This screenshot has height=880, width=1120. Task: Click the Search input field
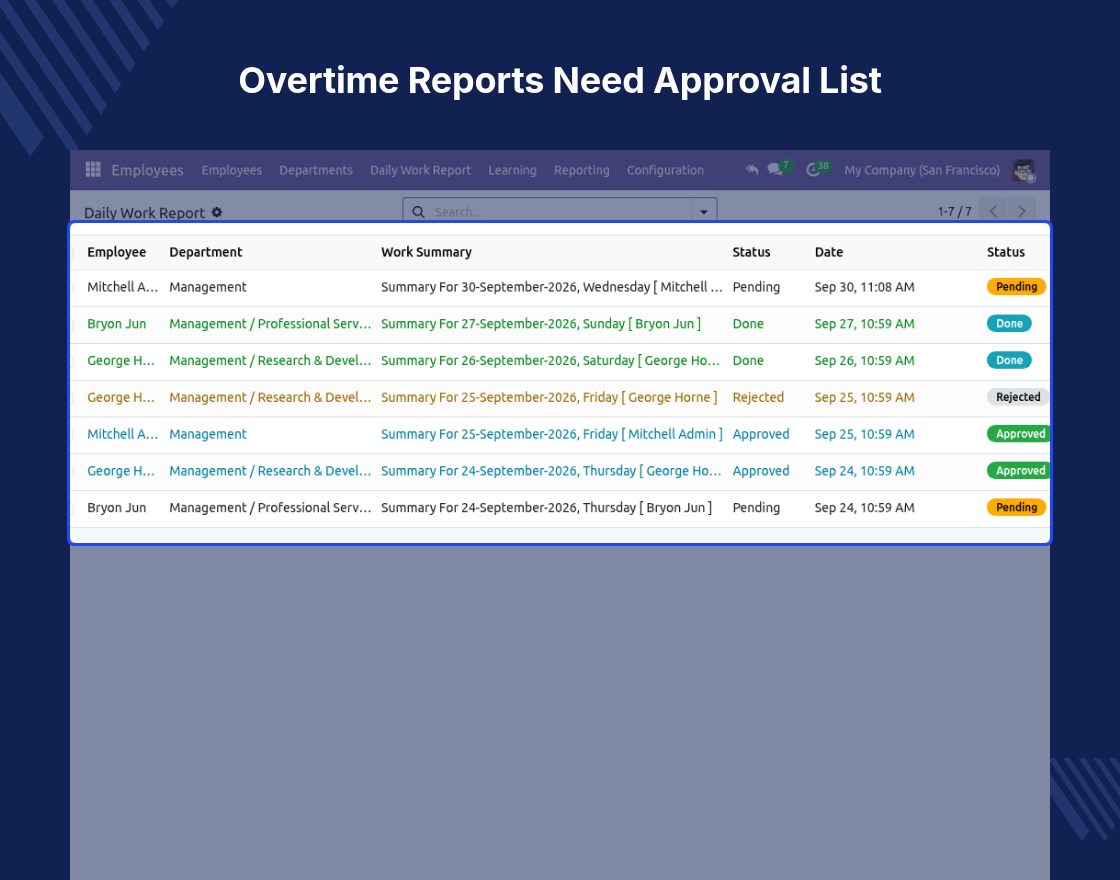click(561, 211)
